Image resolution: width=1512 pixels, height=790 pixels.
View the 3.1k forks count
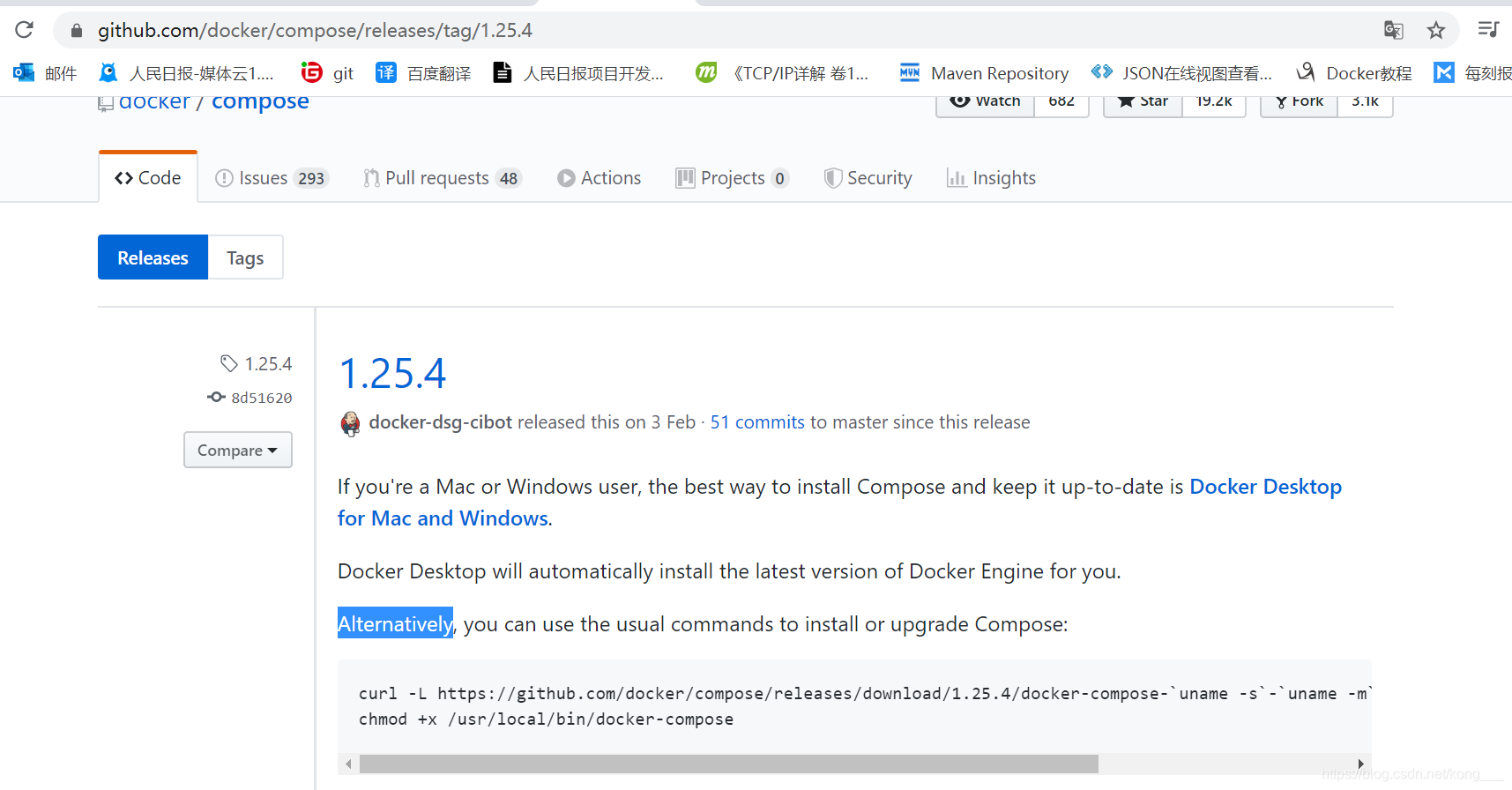click(x=1365, y=103)
